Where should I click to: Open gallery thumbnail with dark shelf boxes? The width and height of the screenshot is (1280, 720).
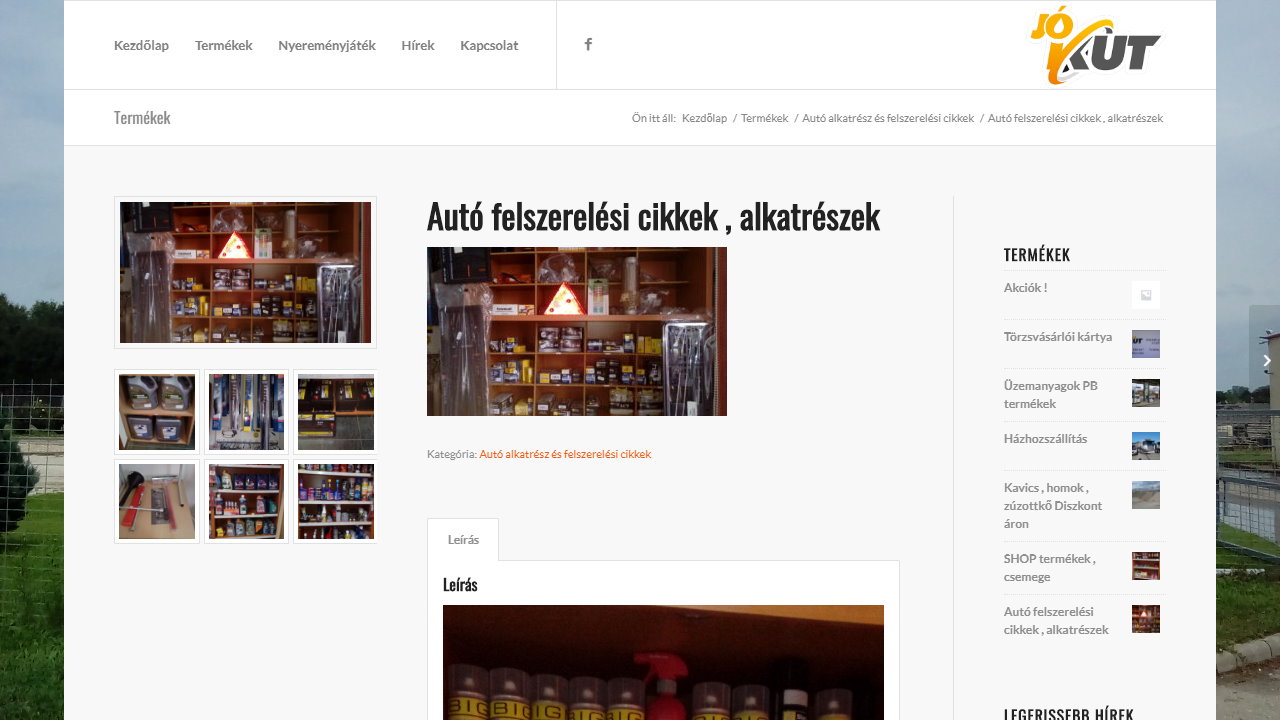point(336,412)
